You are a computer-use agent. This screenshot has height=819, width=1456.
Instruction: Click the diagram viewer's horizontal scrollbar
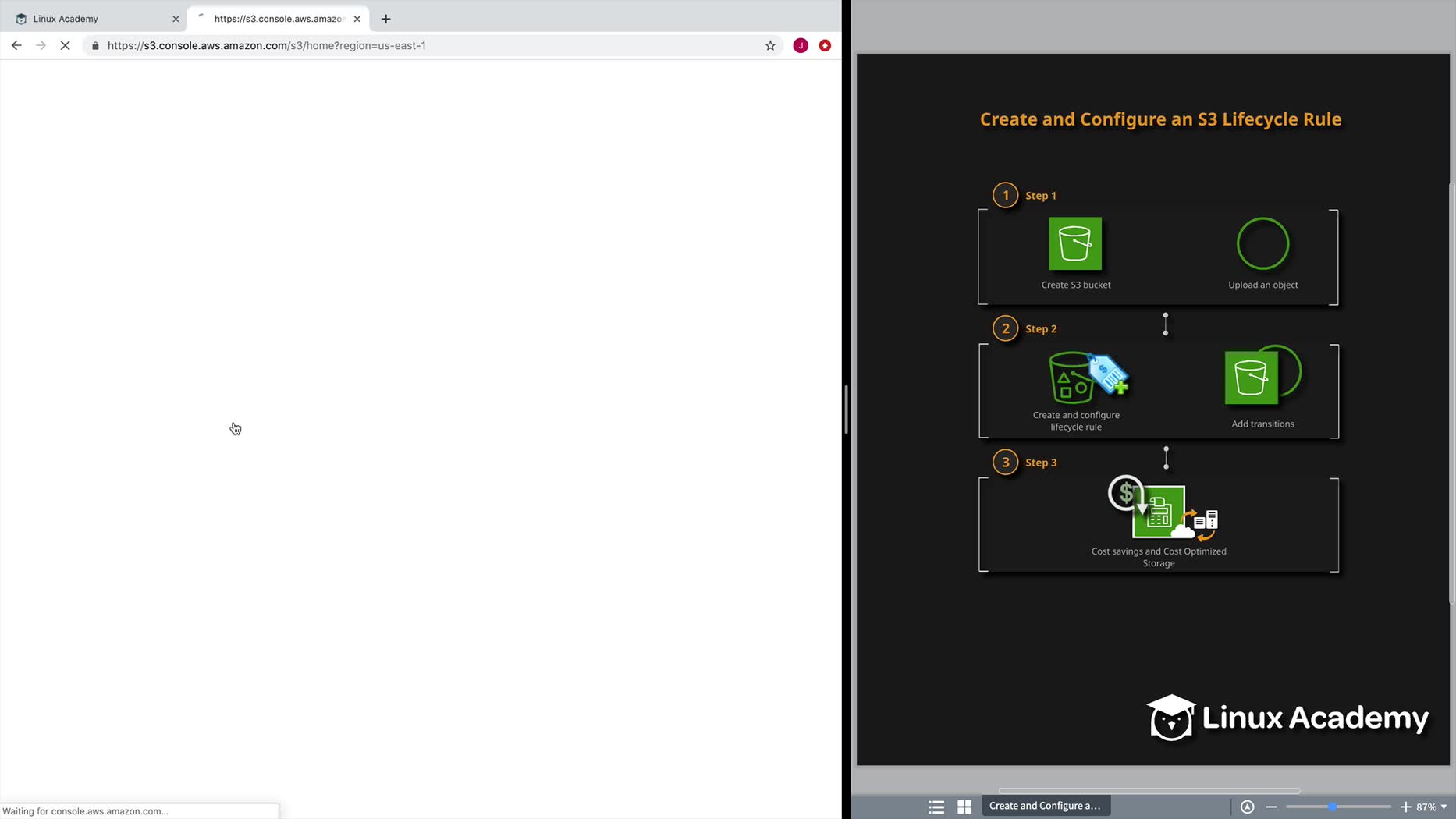1149,790
